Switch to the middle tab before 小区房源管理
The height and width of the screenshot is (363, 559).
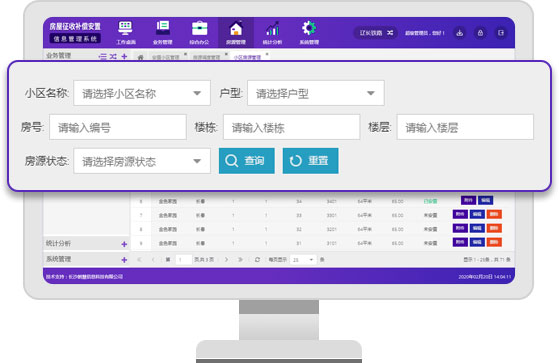[206, 57]
